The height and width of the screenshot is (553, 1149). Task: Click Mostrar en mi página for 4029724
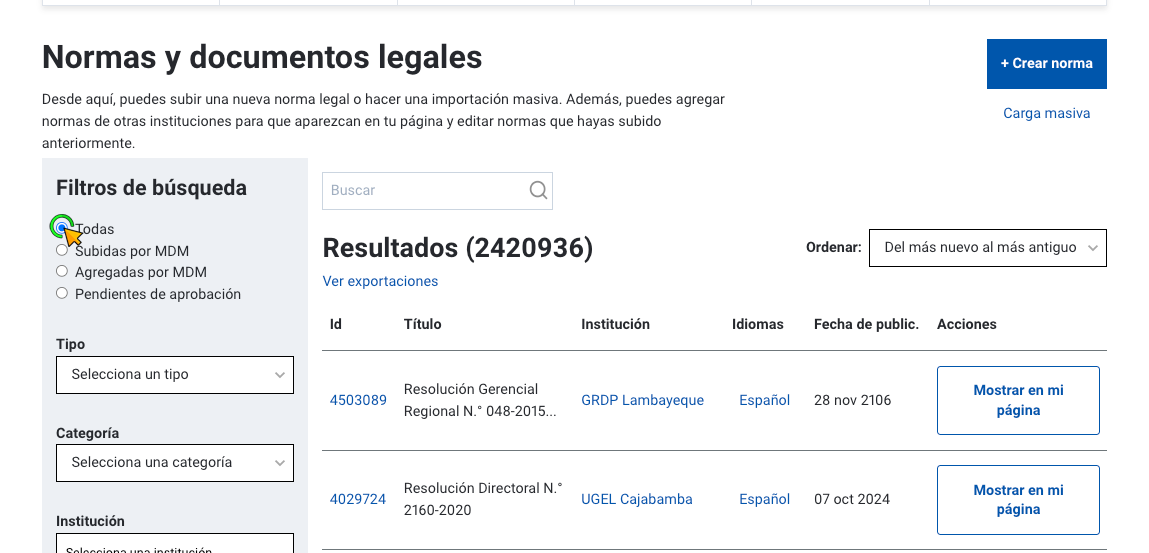(1018, 500)
